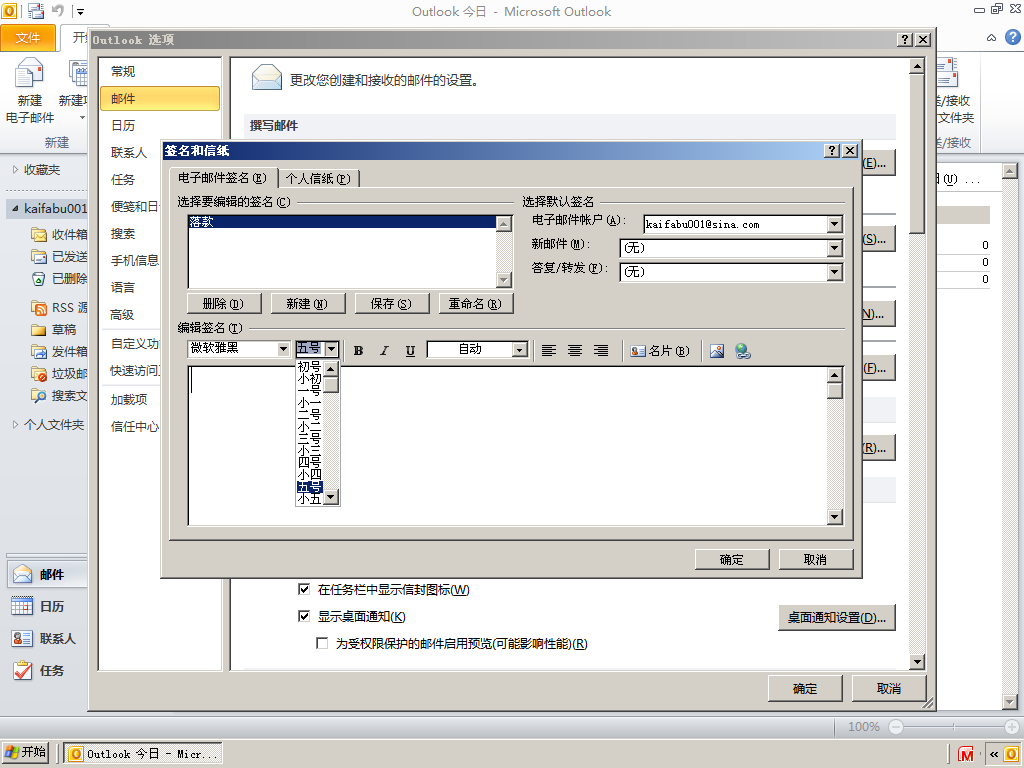
Task: Choose 四号 in font size list
Action: pos(310,462)
